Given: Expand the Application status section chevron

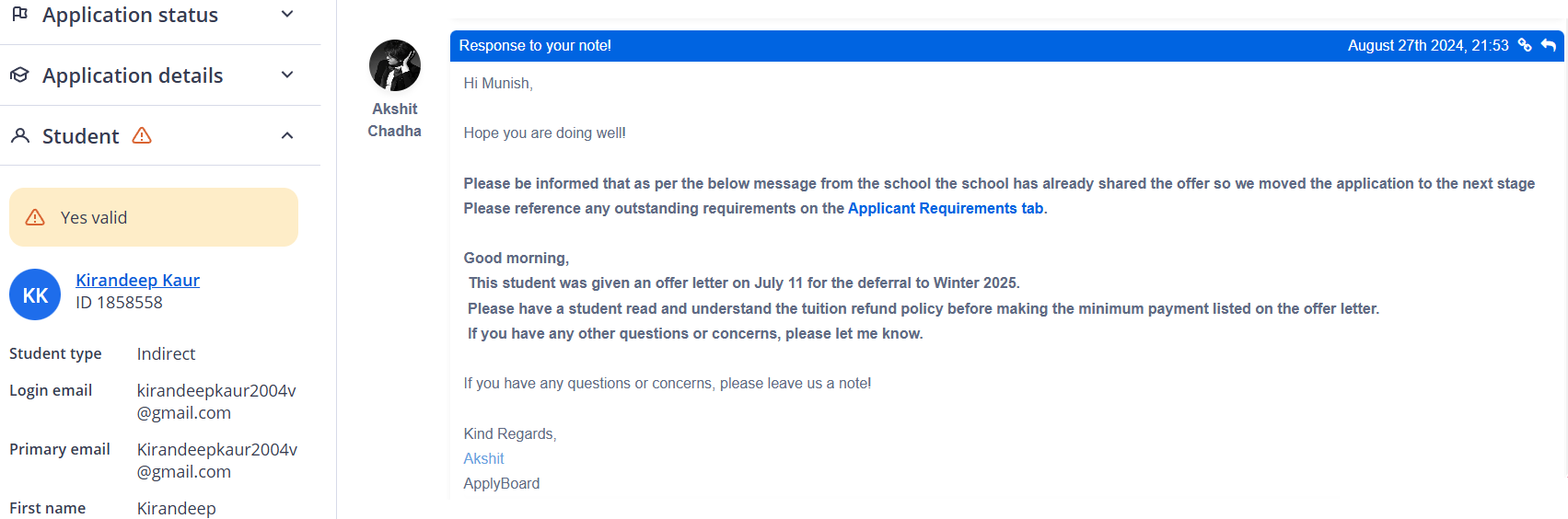Looking at the screenshot, I should tap(287, 14).
